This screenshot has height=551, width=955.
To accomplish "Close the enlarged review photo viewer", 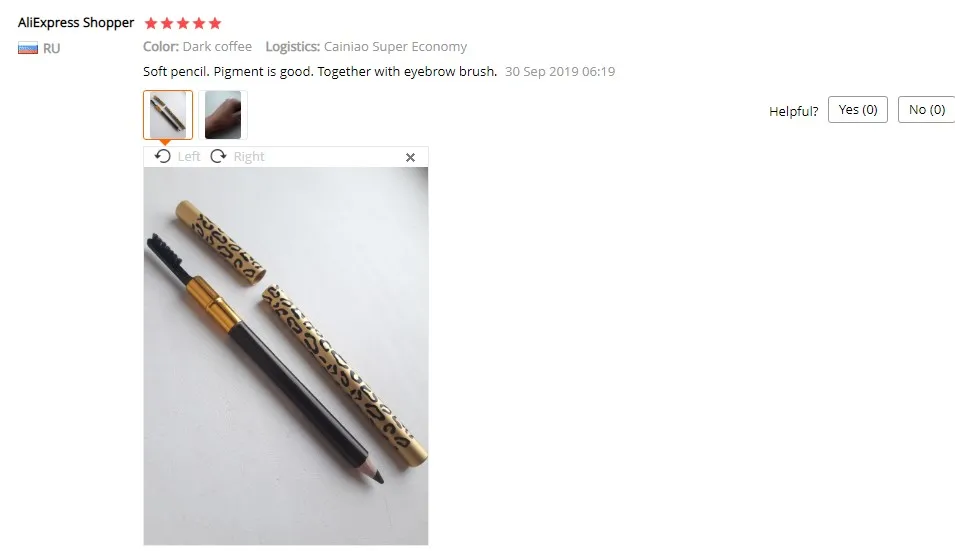I will [x=411, y=158].
